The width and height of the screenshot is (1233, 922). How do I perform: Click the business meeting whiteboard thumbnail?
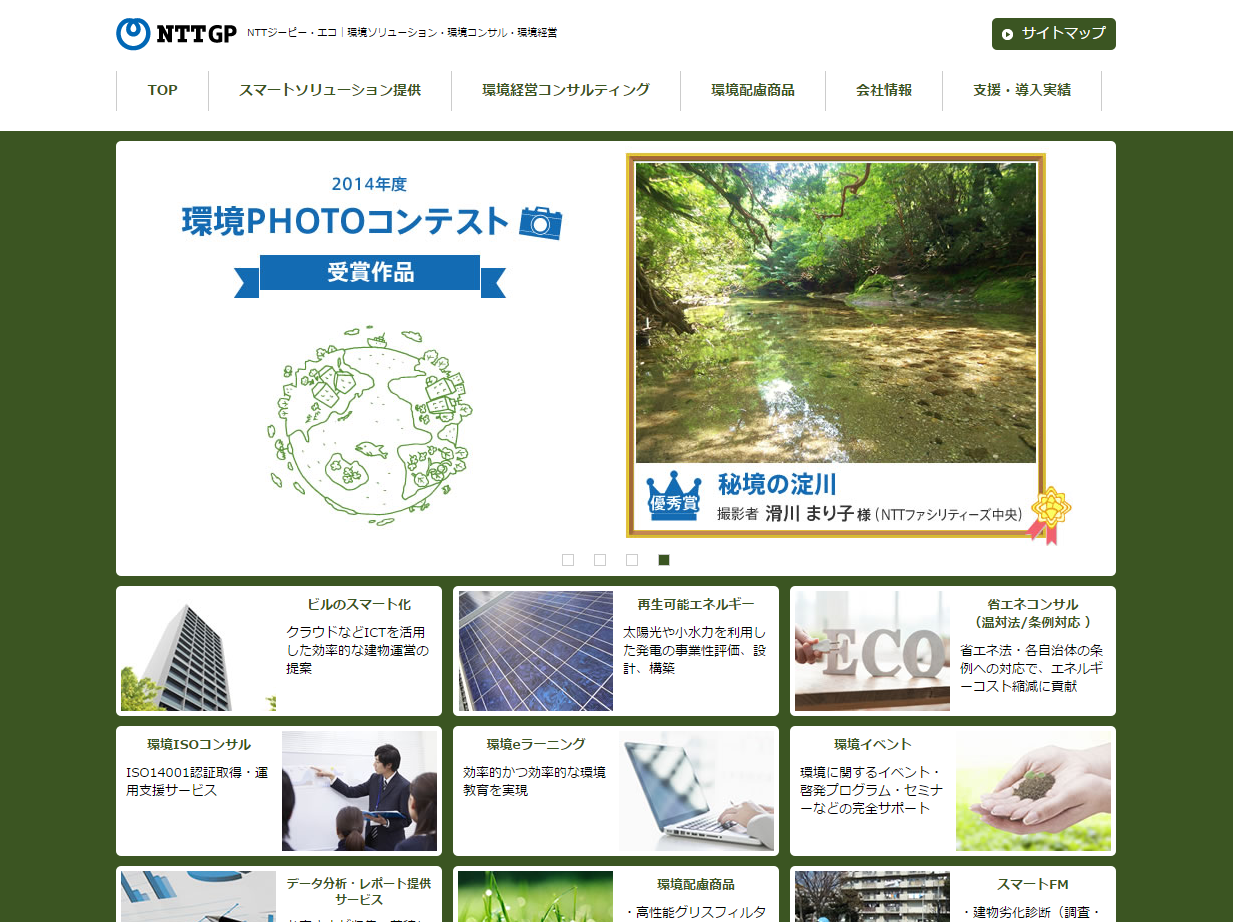[359, 791]
